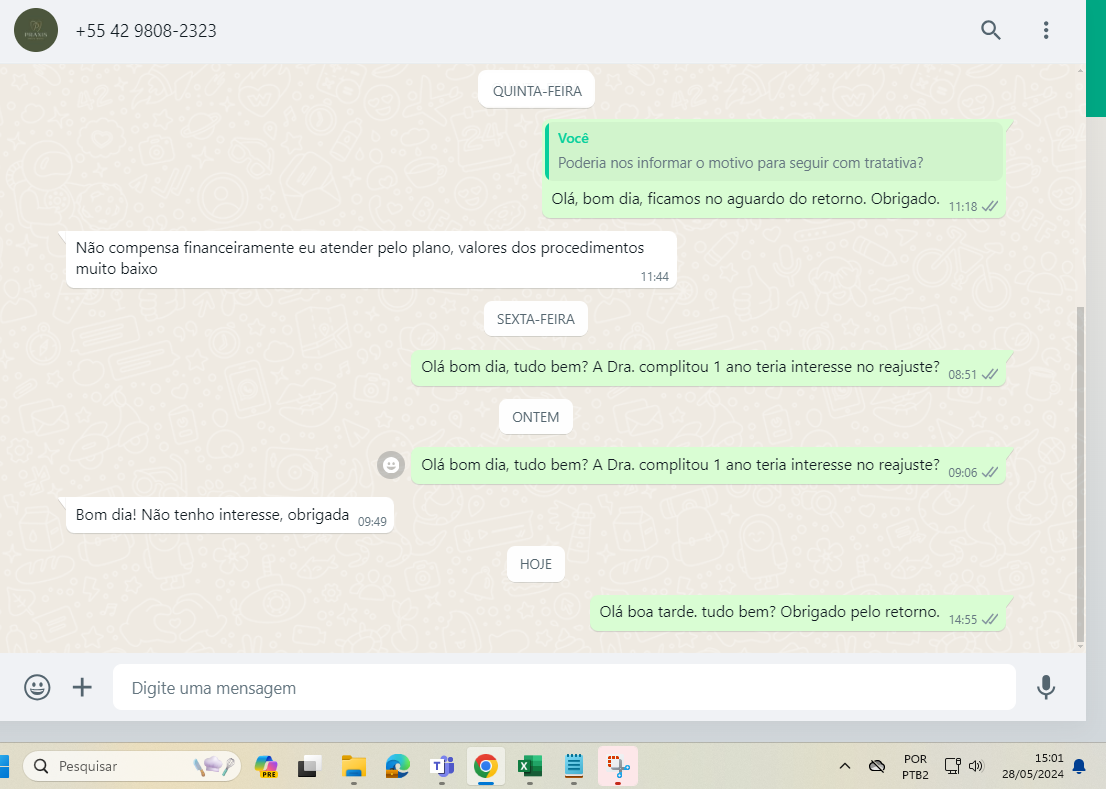Open Snipping Tool from taskbar
Viewport: 1106px width, 789px height.
click(x=618, y=766)
